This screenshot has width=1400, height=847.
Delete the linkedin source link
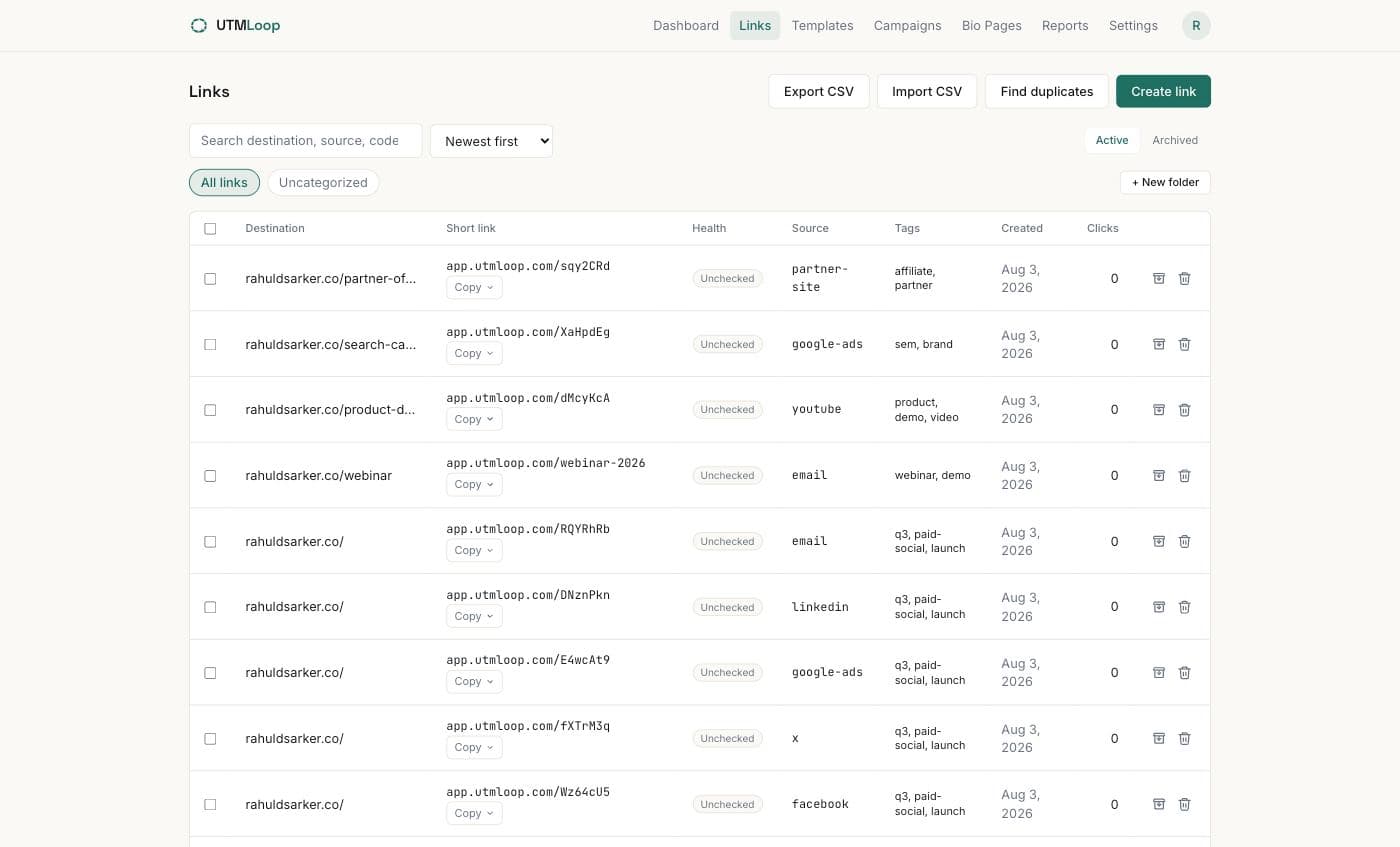[x=1184, y=607]
